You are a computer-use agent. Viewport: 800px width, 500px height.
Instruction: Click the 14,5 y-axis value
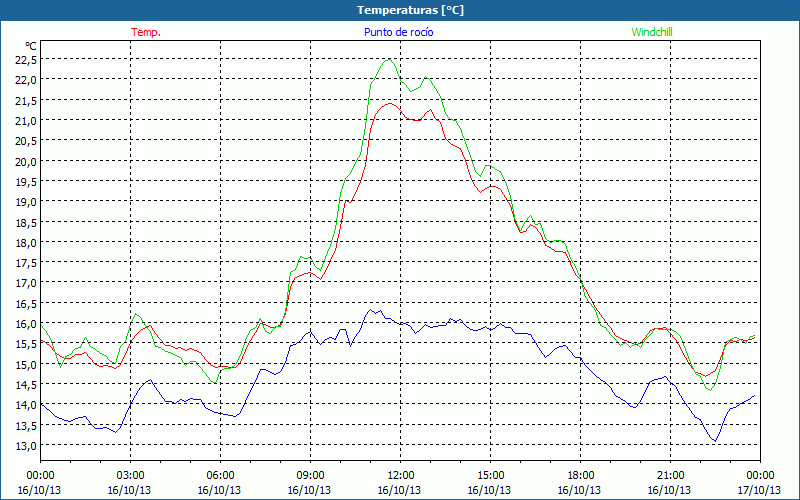(x=27, y=385)
